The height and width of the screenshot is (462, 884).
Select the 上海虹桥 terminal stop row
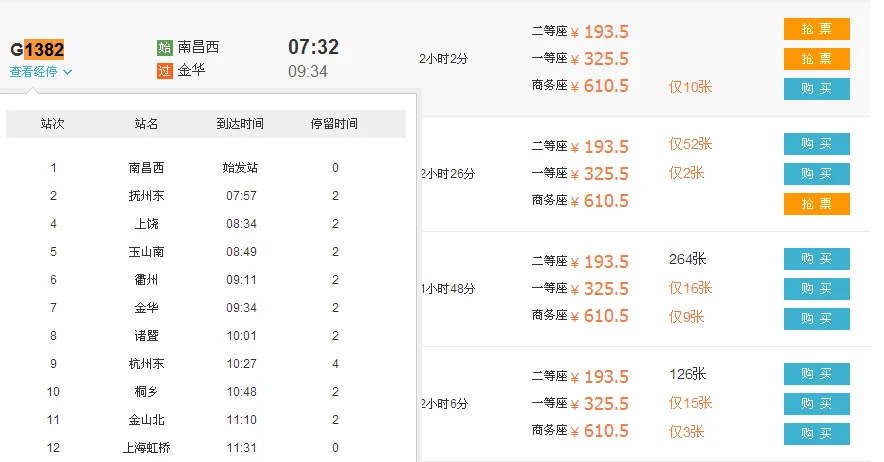(x=146, y=448)
